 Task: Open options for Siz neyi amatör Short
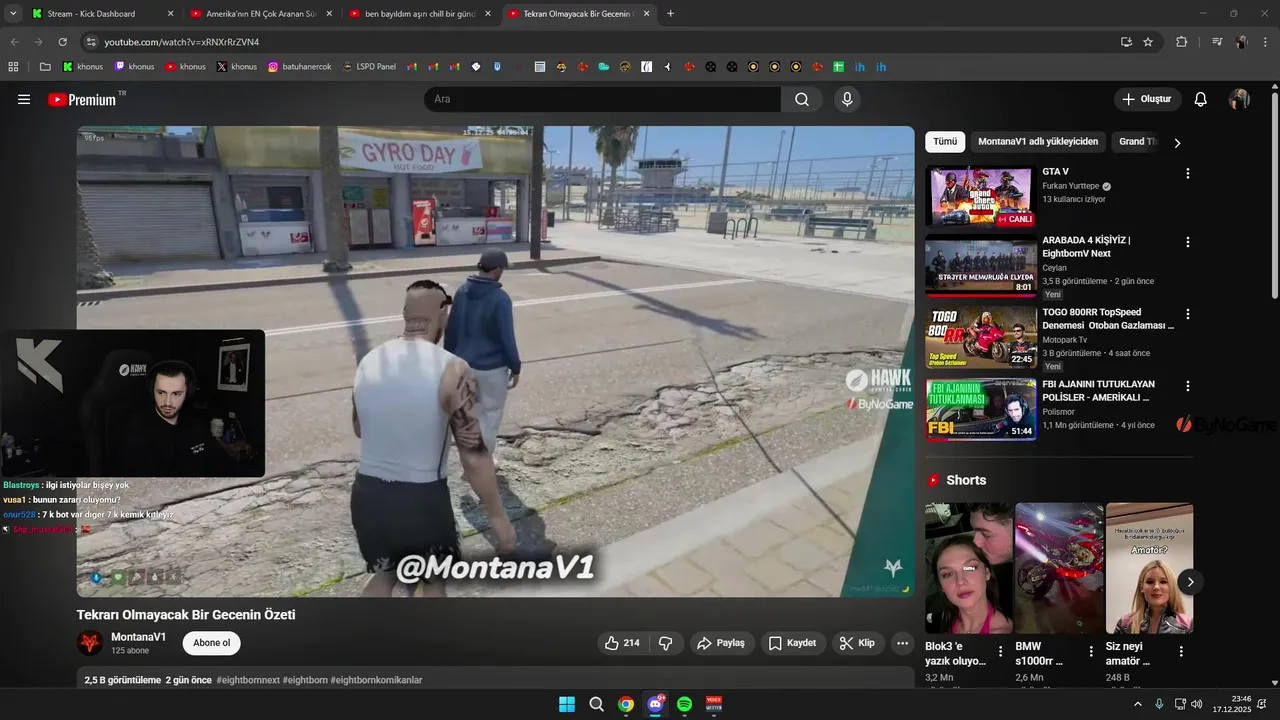pyautogui.click(x=1181, y=651)
